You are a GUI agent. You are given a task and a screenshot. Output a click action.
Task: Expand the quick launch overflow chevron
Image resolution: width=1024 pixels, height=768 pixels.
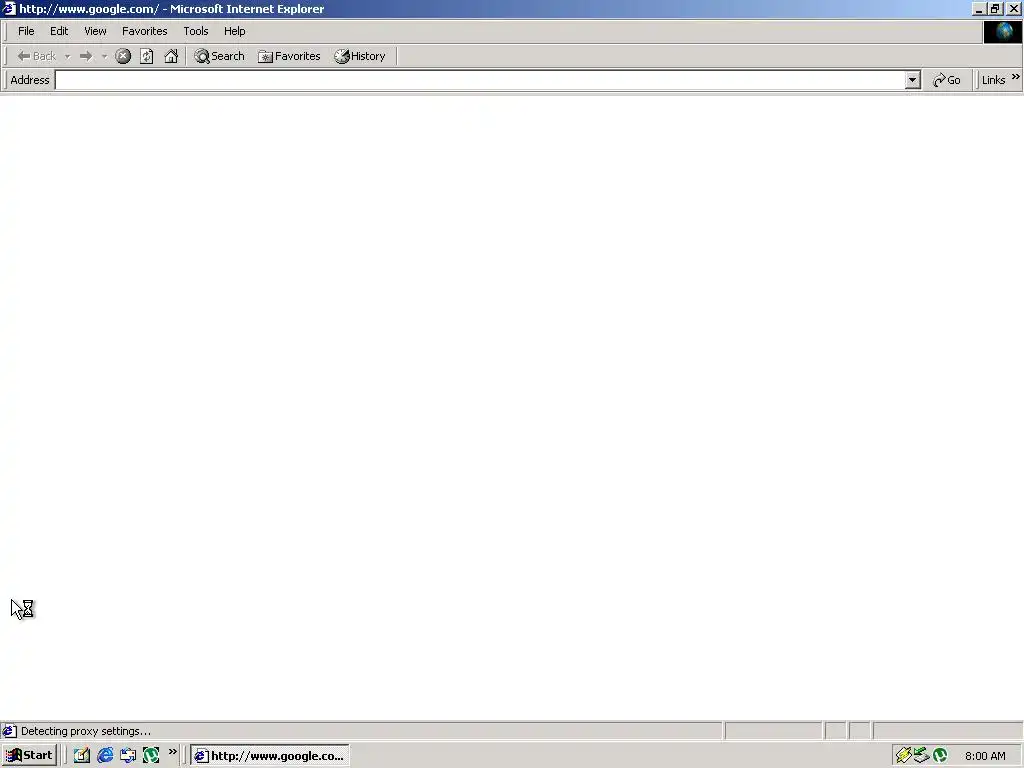click(172, 752)
